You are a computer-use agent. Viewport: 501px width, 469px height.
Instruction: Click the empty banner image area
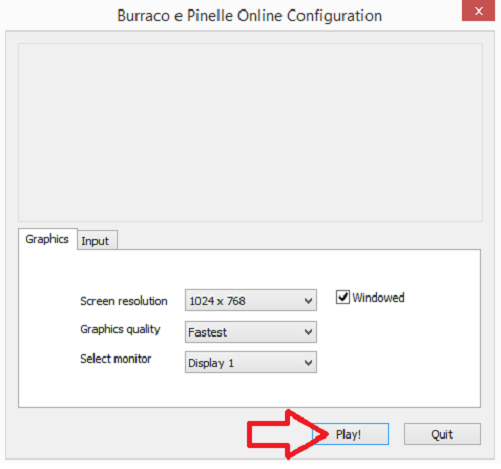(x=250, y=132)
